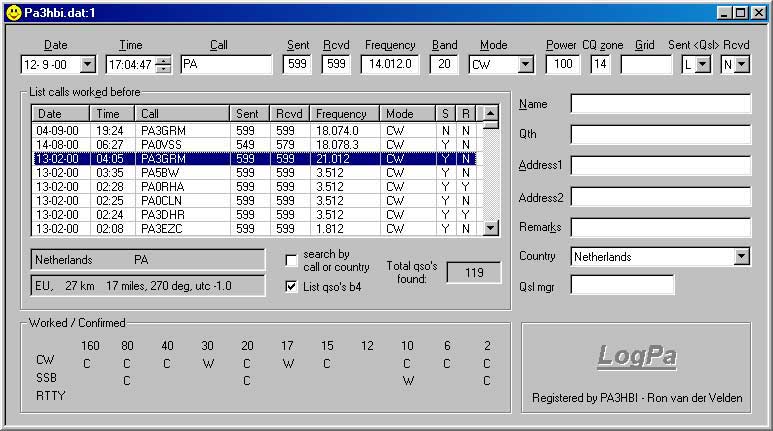The width and height of the screenshot is (773, 431).
Task: Click the Address2 input field
Action: tap(661, 197)
